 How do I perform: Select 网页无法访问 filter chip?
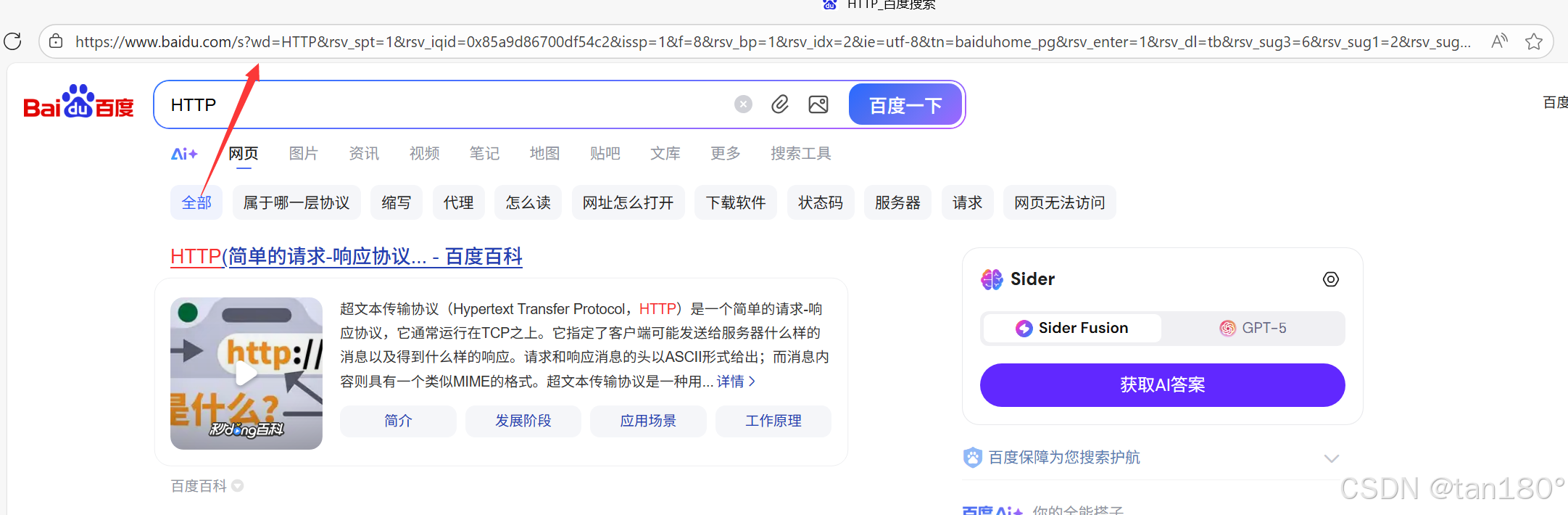[1060, 202]
